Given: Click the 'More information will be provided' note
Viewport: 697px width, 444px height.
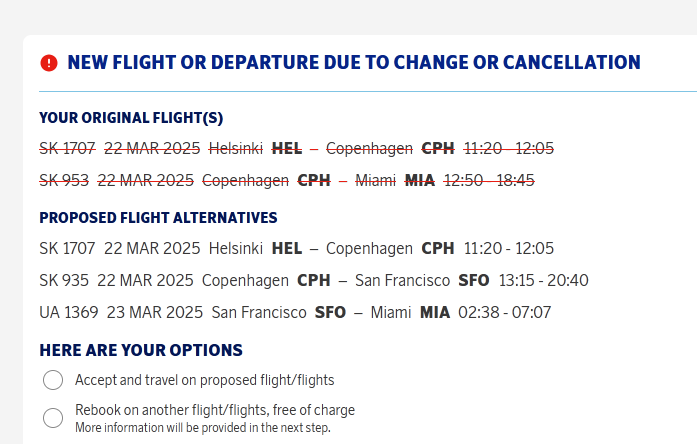Looking at the screenshot, I should coord(202,428).
